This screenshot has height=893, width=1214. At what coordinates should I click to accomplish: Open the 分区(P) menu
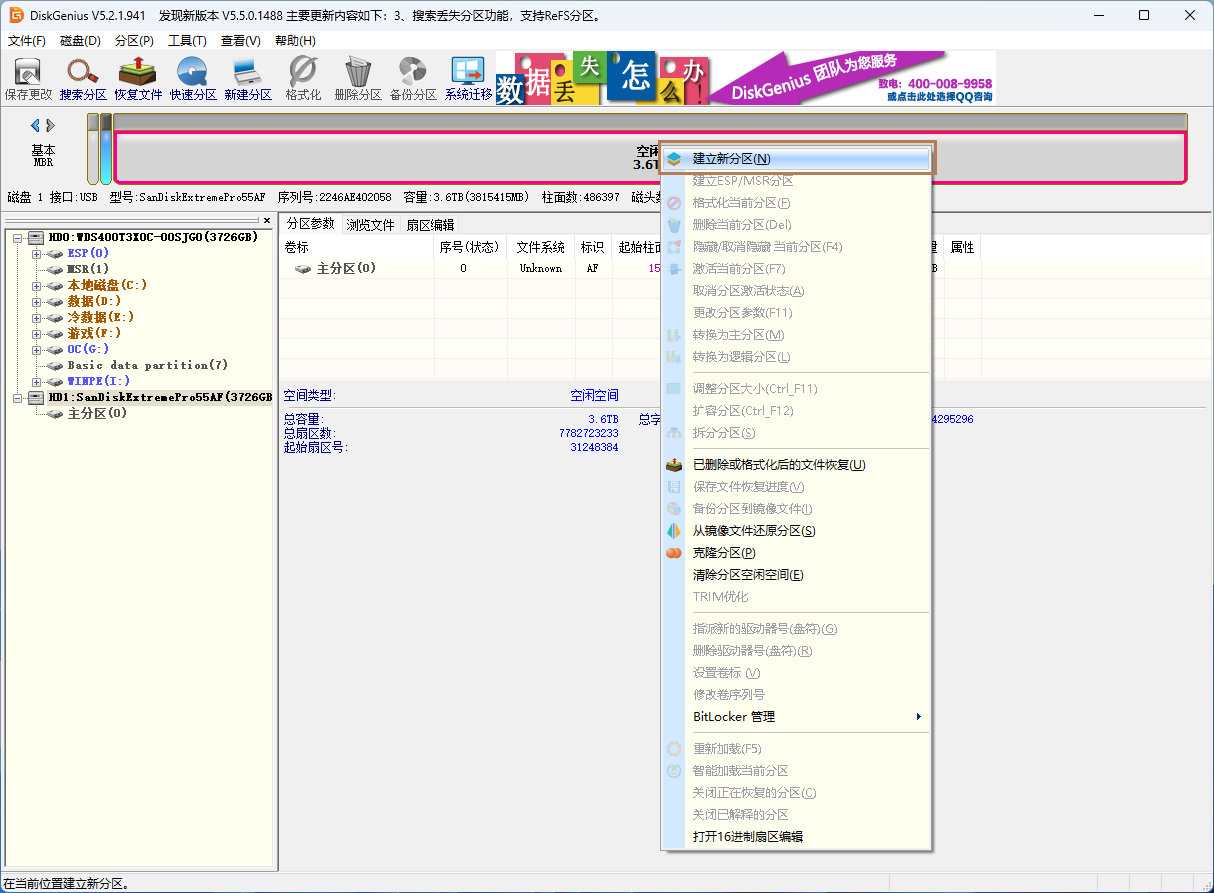point(134,40)
